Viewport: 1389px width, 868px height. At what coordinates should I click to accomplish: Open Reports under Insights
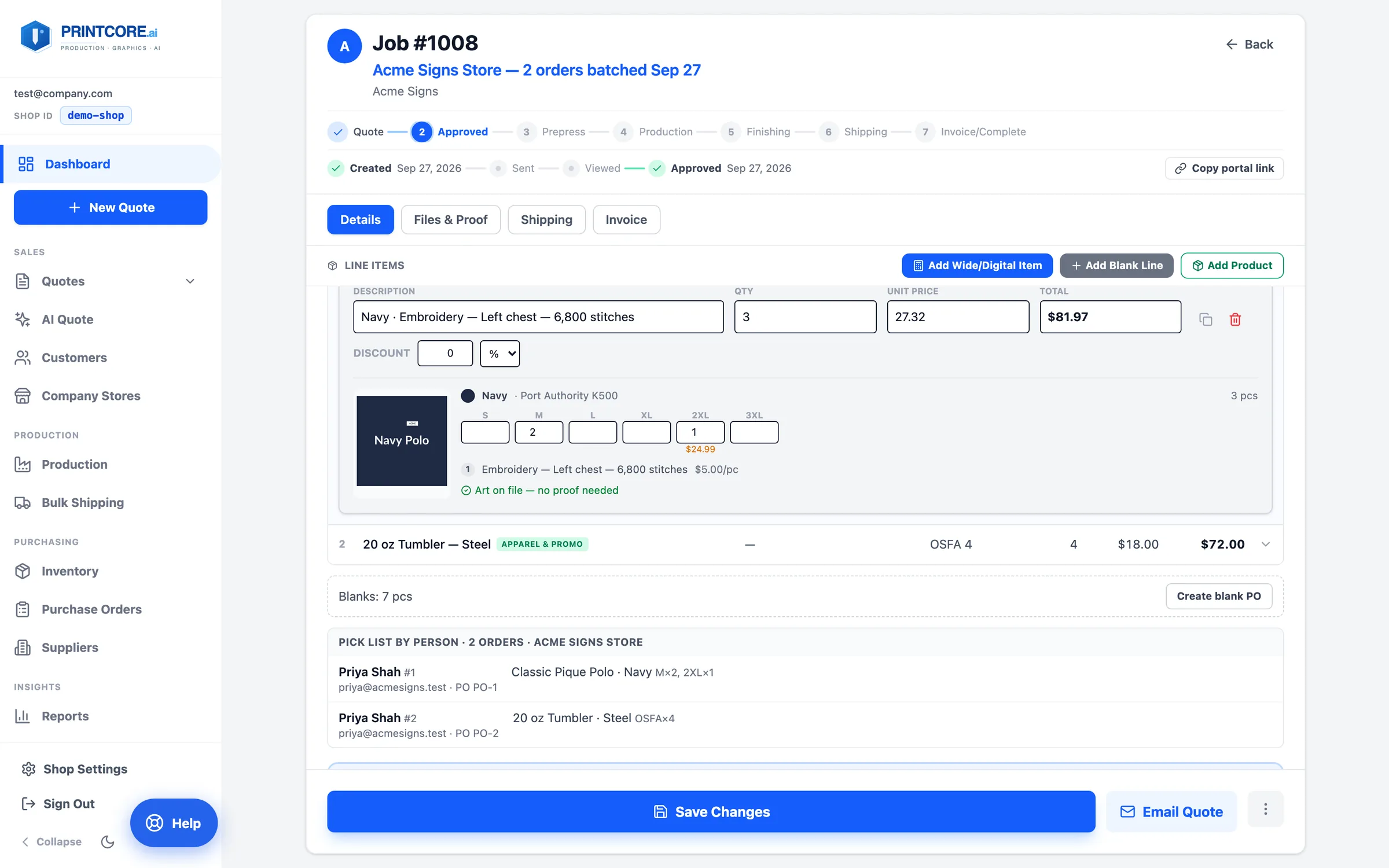(x=65, y=716)
